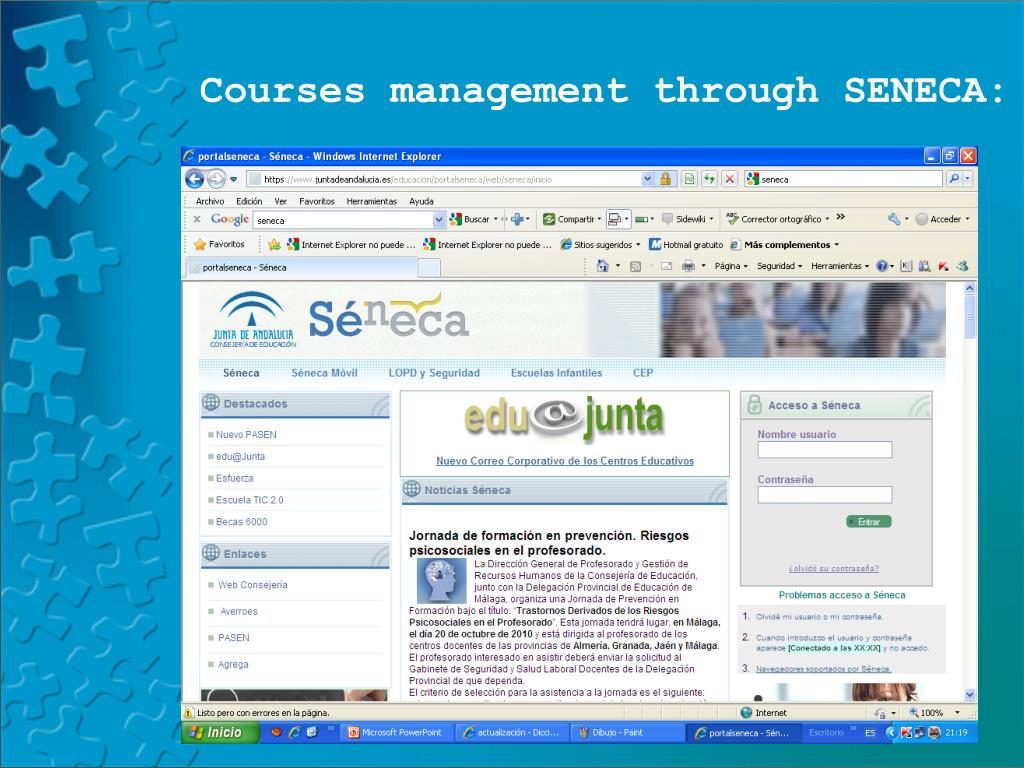Open the Escuela TIC 2.0 link
Image resolution: width=1024 pixels, height=768 pixels.
point(249,500)
